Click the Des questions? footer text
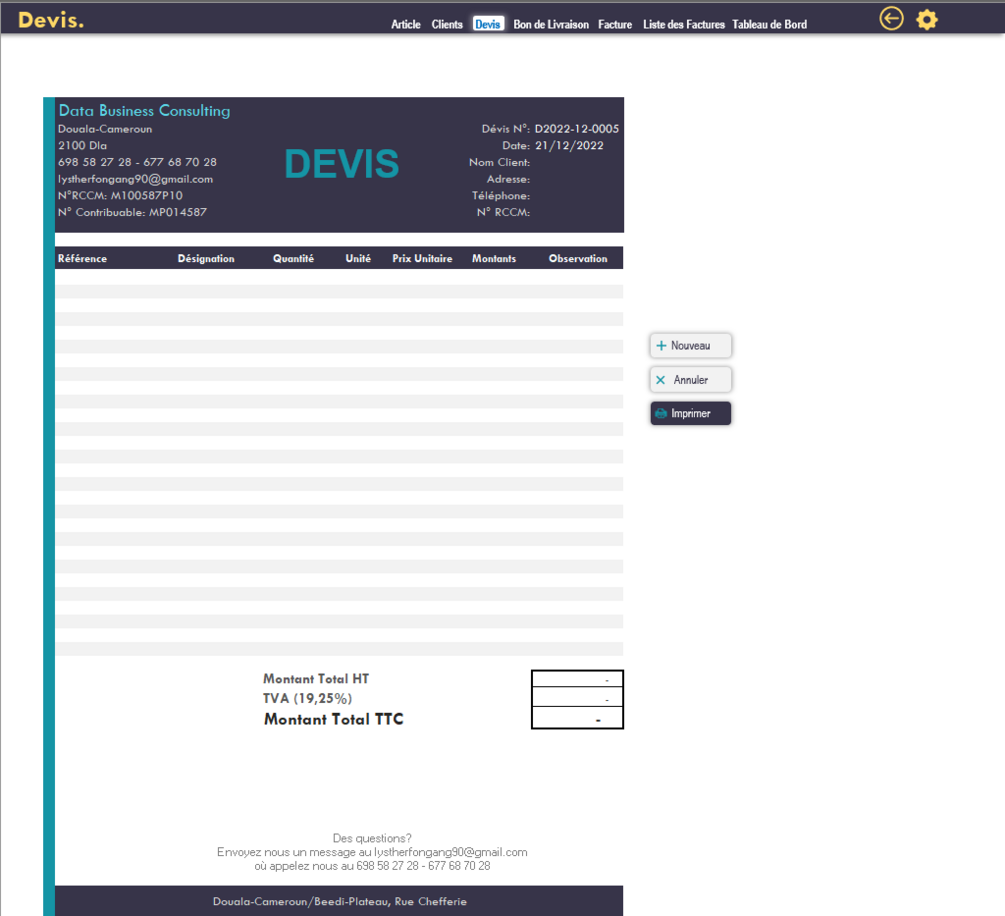 (372, 838)
